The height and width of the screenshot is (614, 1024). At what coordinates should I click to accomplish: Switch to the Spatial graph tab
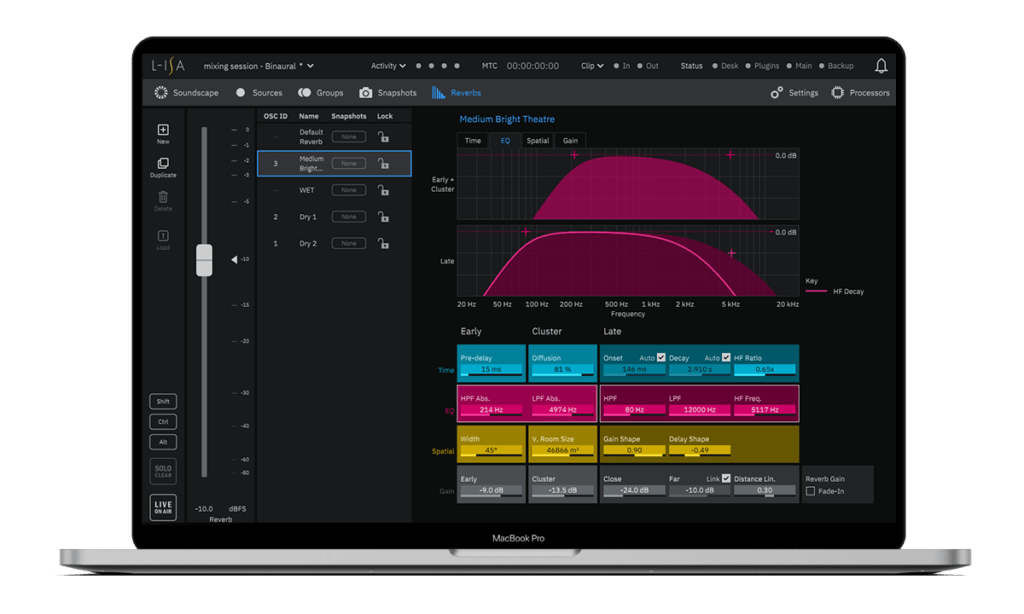click(x=538, y=140)
